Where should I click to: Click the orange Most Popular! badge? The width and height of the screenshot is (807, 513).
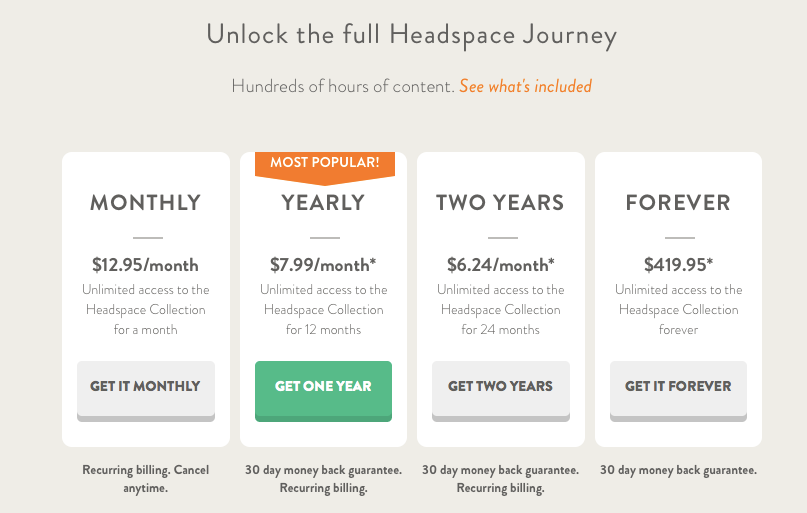pyautogui.click(x=325, y=163)
